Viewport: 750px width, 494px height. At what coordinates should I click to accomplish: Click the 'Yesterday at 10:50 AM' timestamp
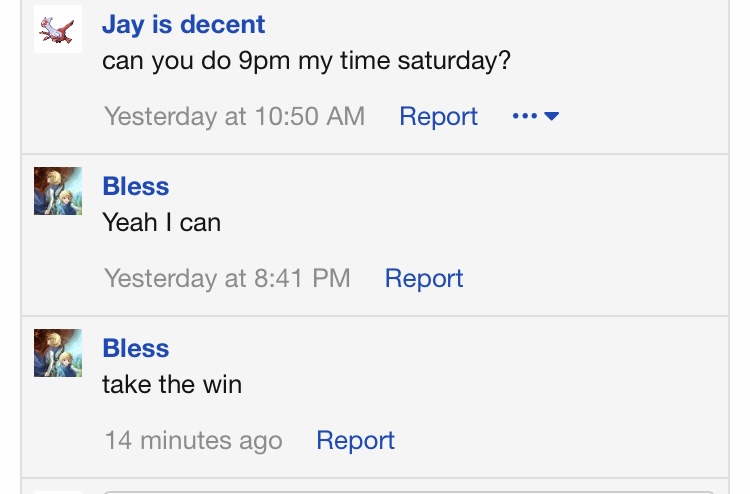pyautogui.click(x=235, y=116)
